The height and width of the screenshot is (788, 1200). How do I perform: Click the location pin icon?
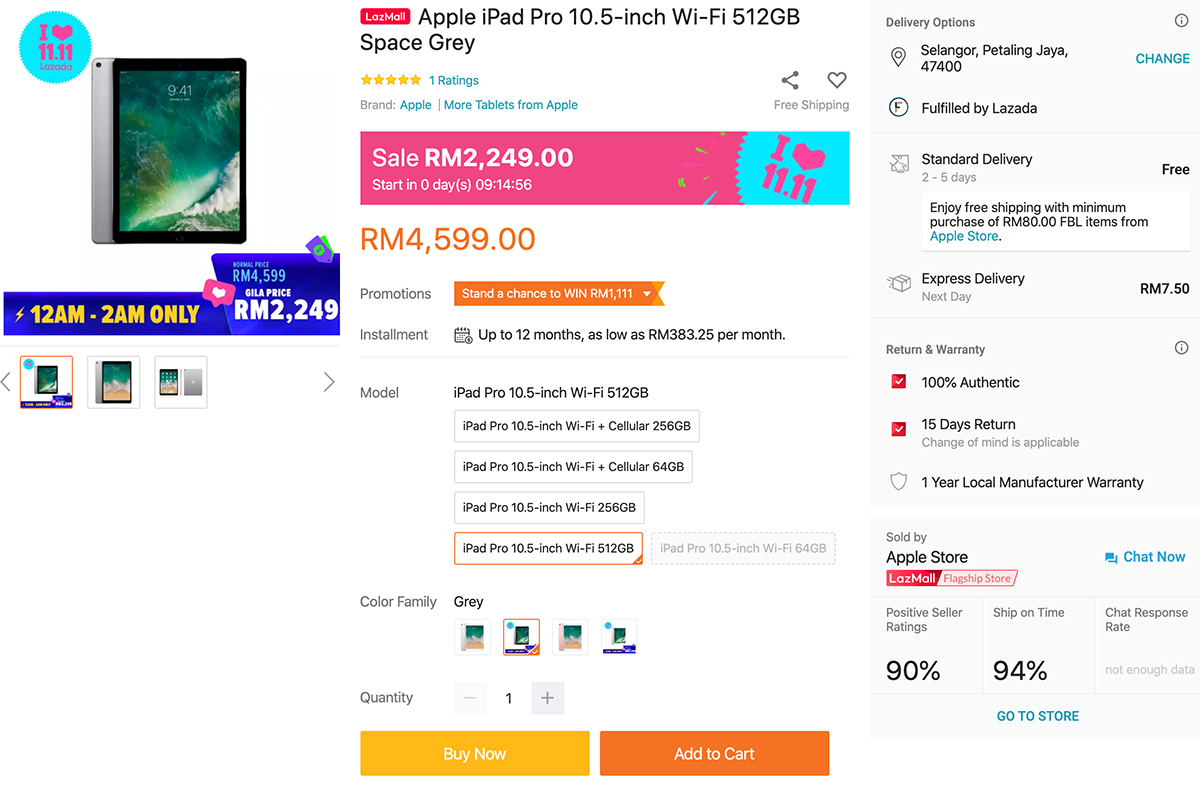point(898,57)
